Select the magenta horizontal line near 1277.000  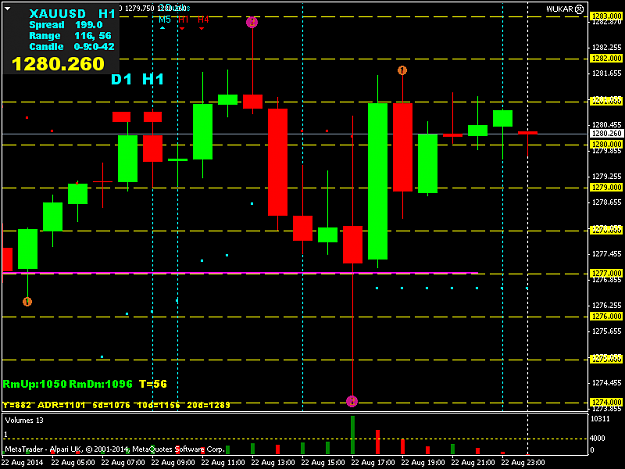pyautogui.click(x=239, y=273)
